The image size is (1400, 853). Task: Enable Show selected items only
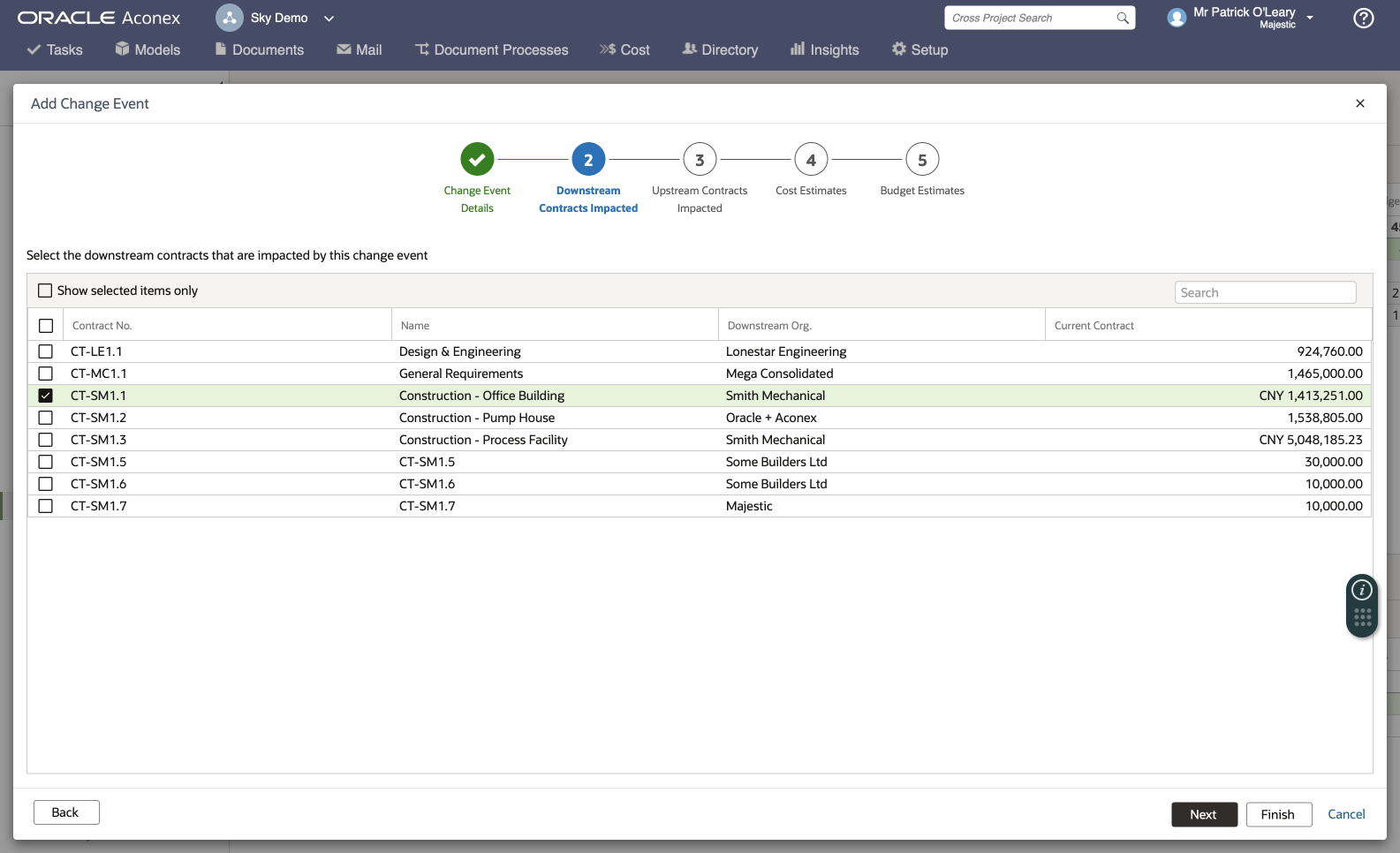45,291
